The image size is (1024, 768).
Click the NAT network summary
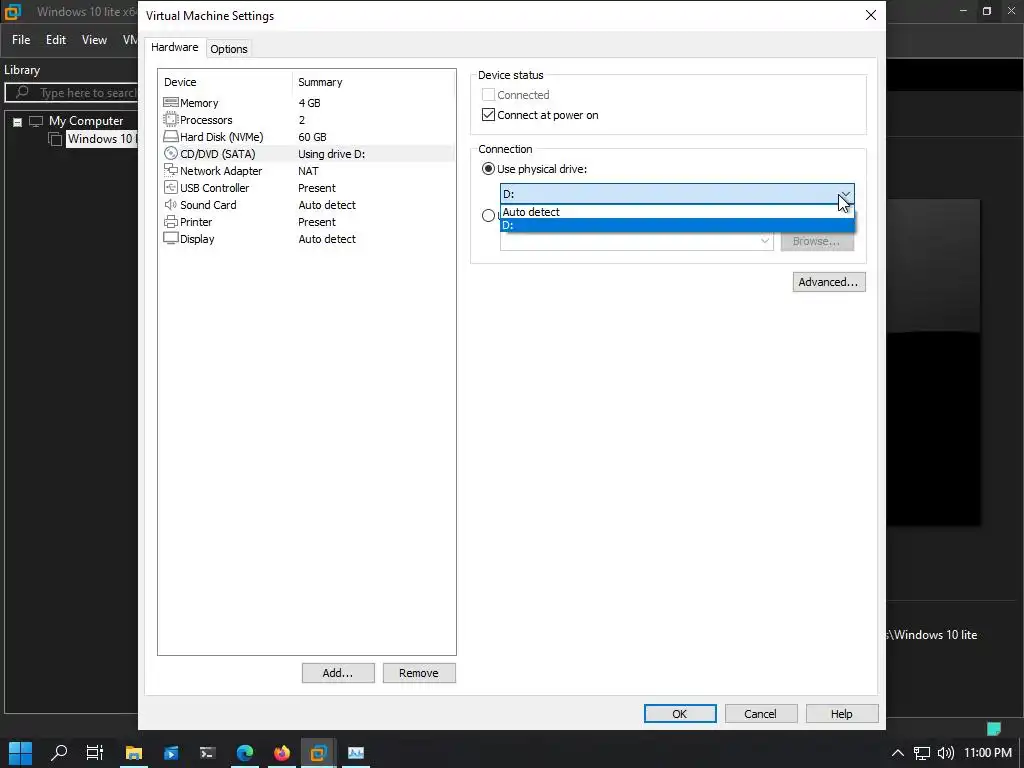pyautogui.click(x=308, y=170)
